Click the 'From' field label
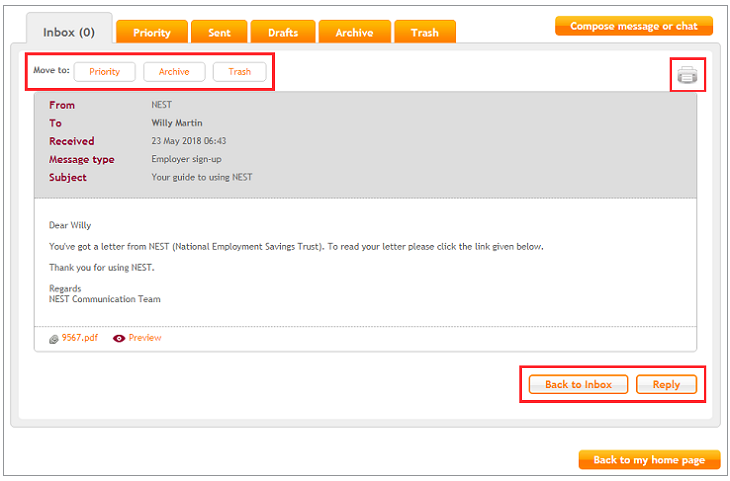 (62, 105)
